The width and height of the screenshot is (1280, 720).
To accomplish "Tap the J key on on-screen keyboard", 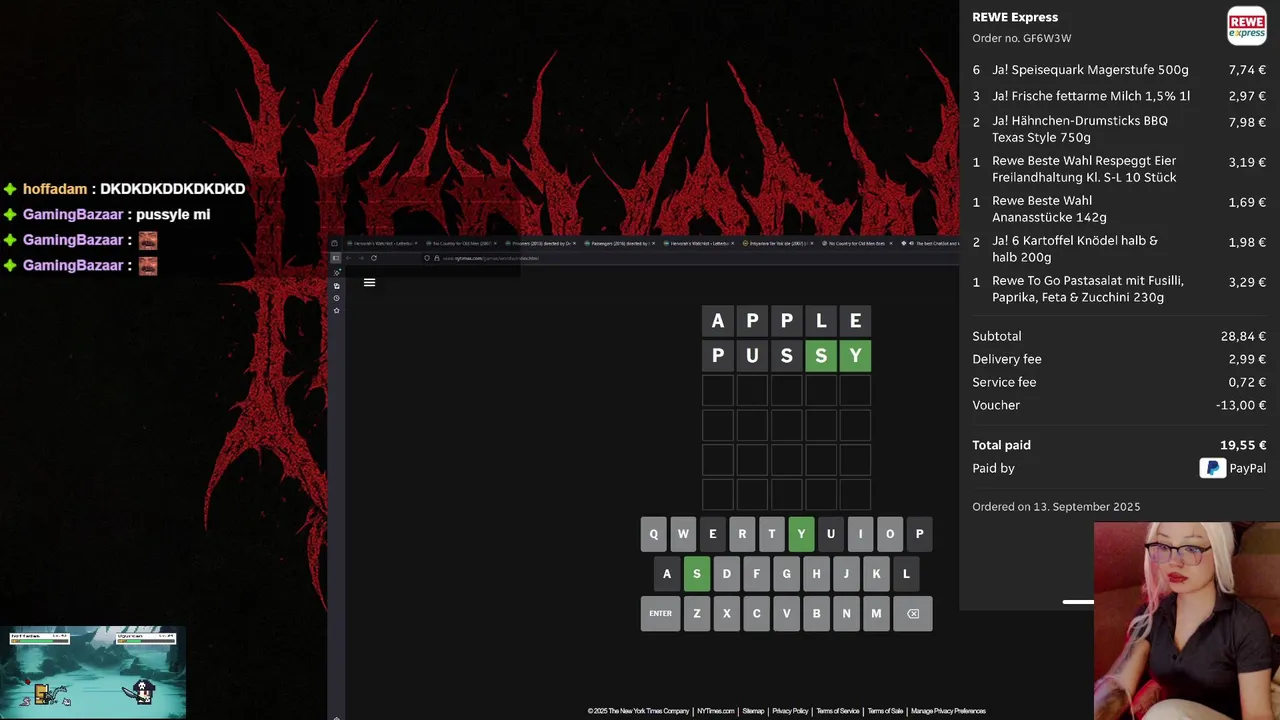I will pyautogui.click(x=846, y=574).
